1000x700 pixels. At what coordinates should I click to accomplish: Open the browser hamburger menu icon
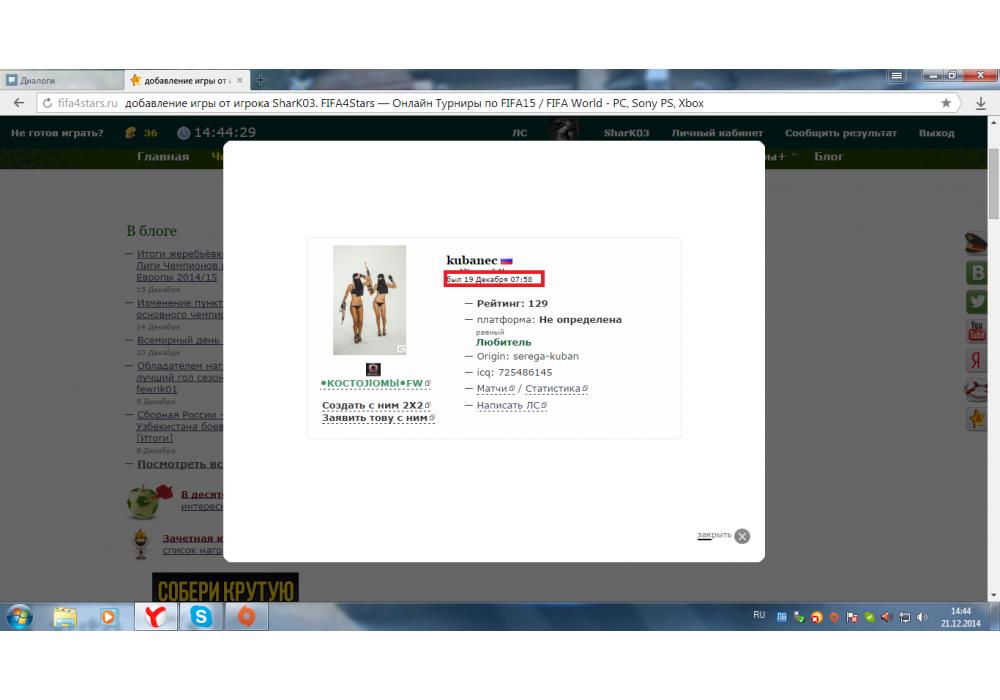pos(896,76)
